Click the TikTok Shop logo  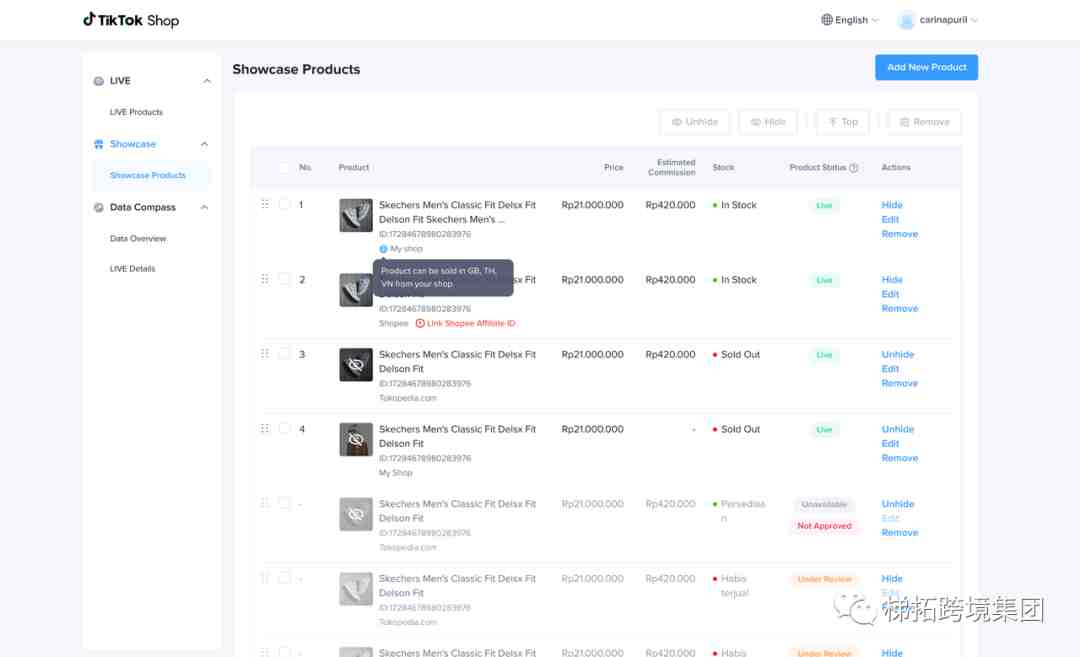tap(131, 20)
